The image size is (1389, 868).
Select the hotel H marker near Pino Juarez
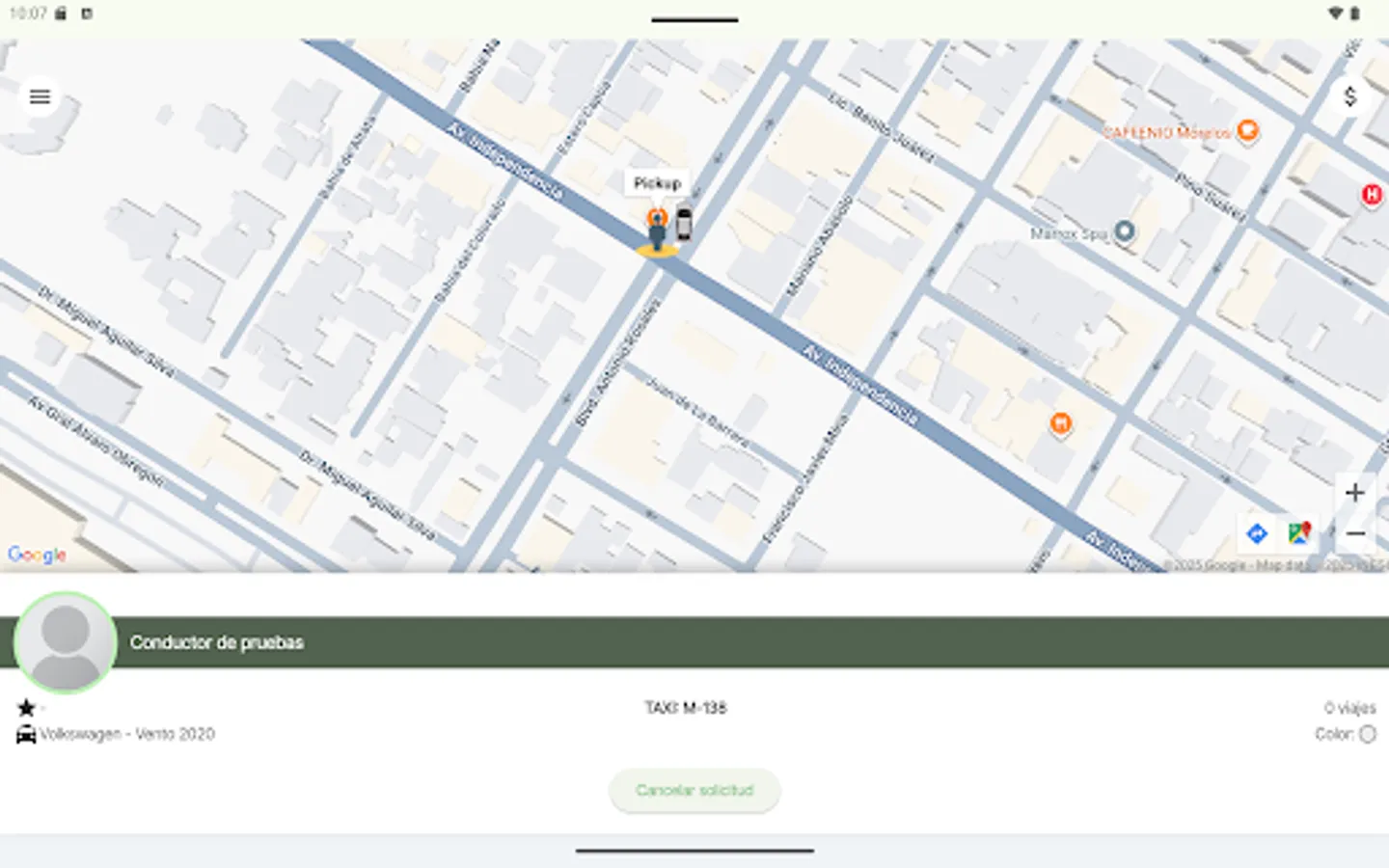[x=1372, y=196]
